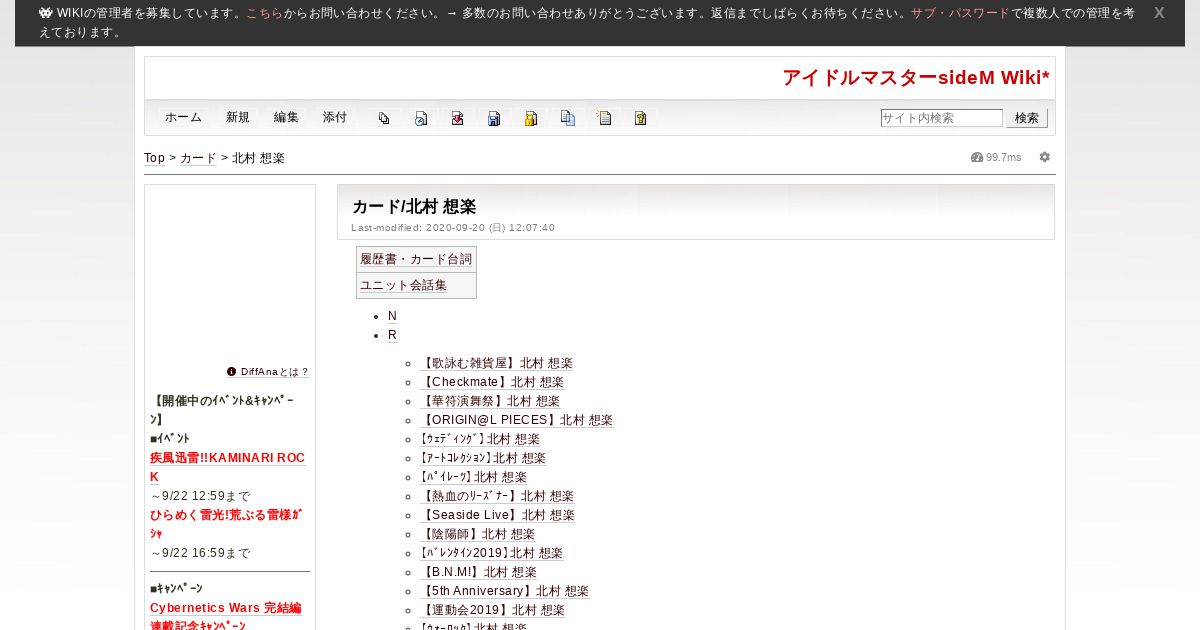Screen dimensions: 1200x630
Task: Click the overlapping-pages copy icon in toolbar
Action: (x=384, y=118)
